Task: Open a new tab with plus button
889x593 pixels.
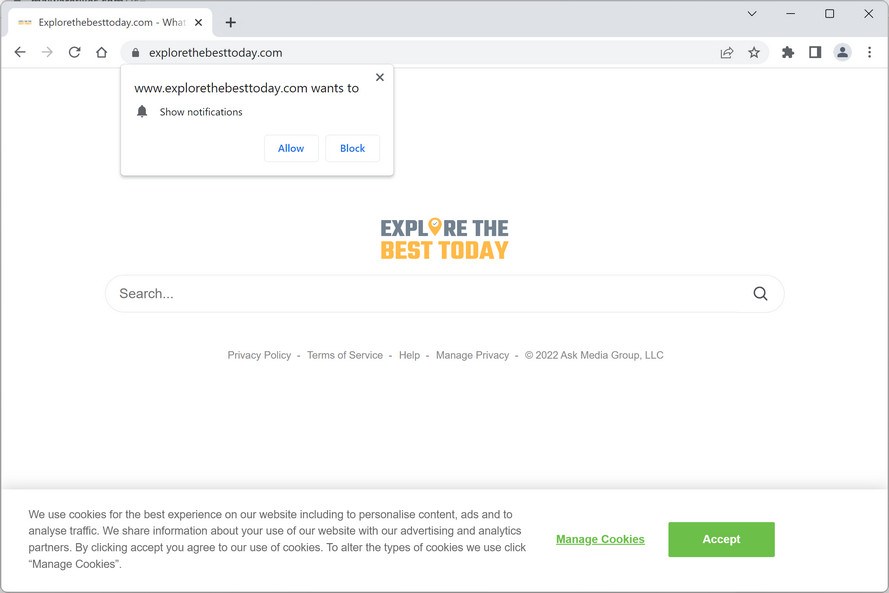Action: tap(230, 23)
